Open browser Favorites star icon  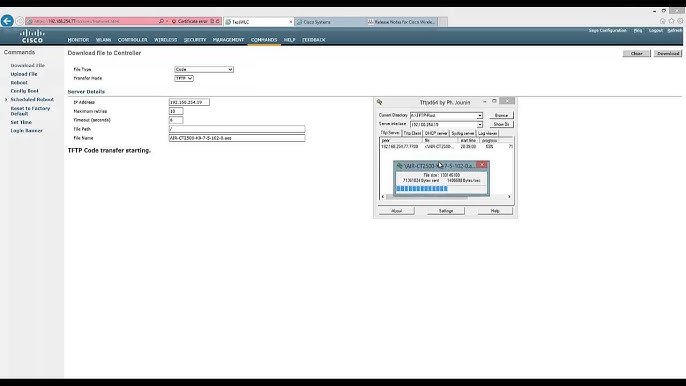point(672,21)
